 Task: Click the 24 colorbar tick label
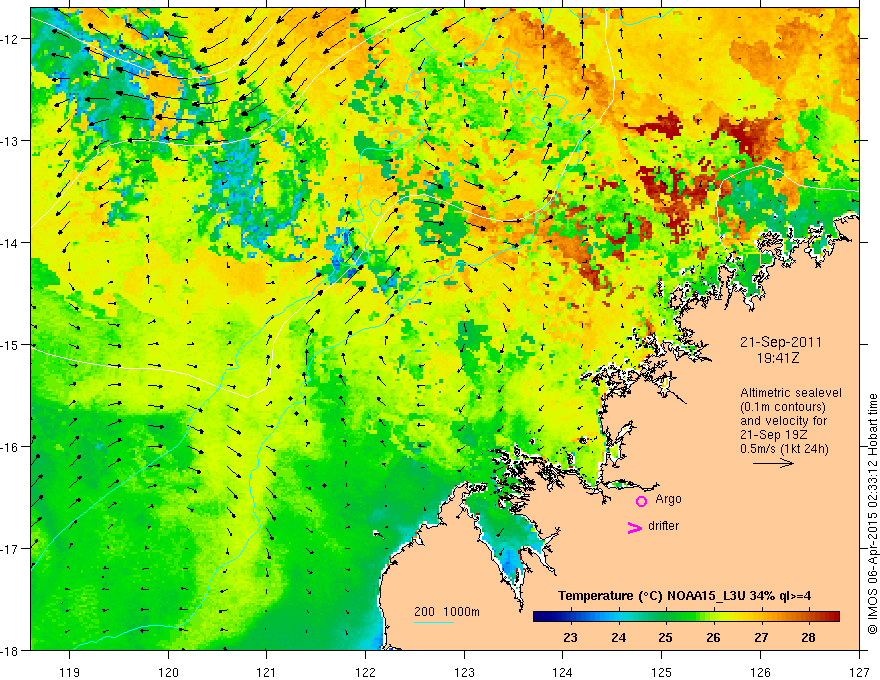(618, 638)
